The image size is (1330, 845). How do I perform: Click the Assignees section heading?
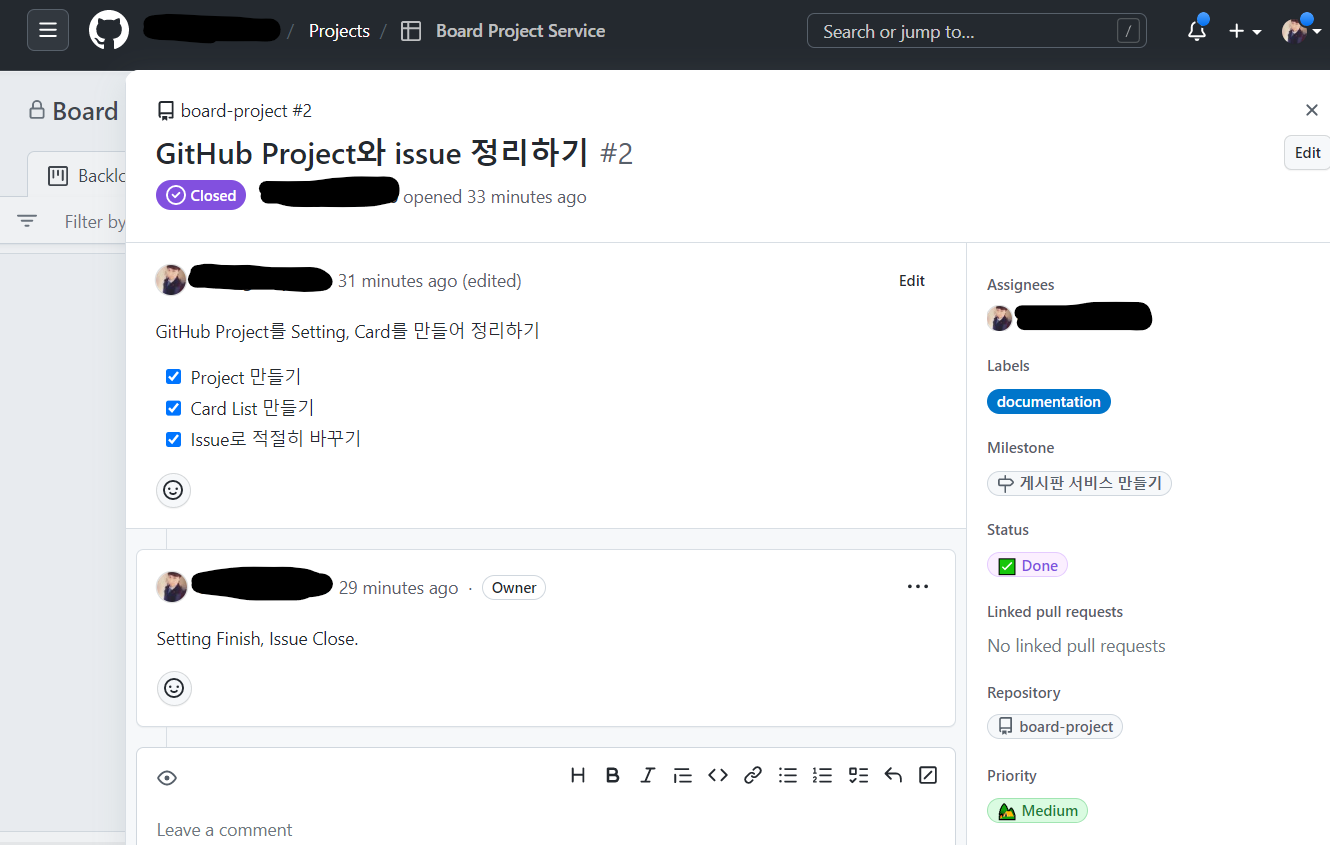(x=1020, y=285)
